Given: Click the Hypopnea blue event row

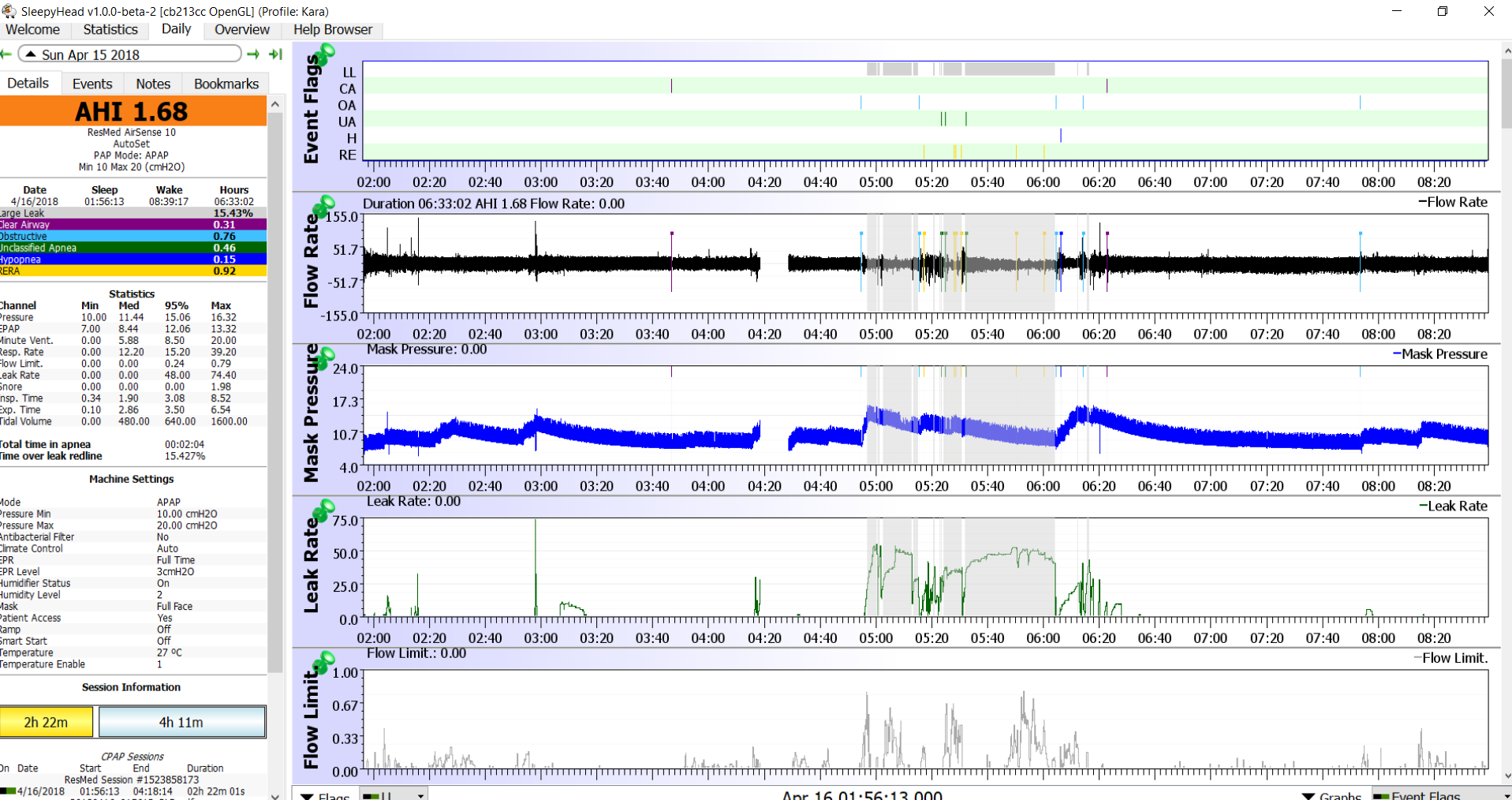Looking at the screenshot, I should [x=133, y=259].
